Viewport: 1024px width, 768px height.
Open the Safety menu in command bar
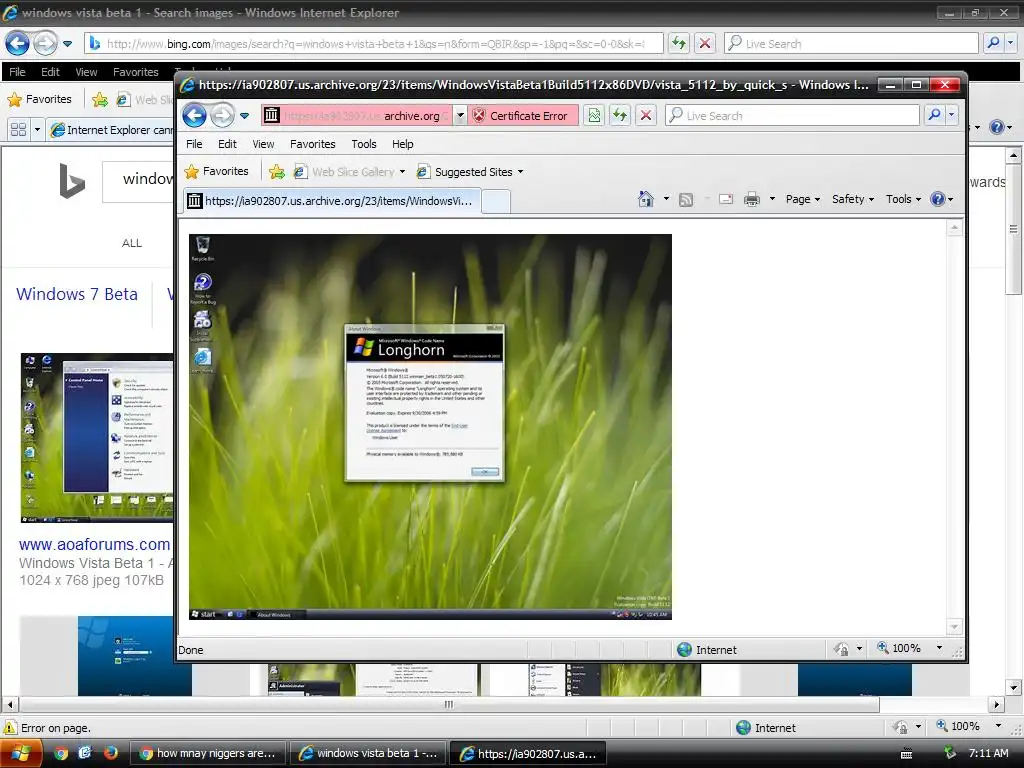pos(853,199)
